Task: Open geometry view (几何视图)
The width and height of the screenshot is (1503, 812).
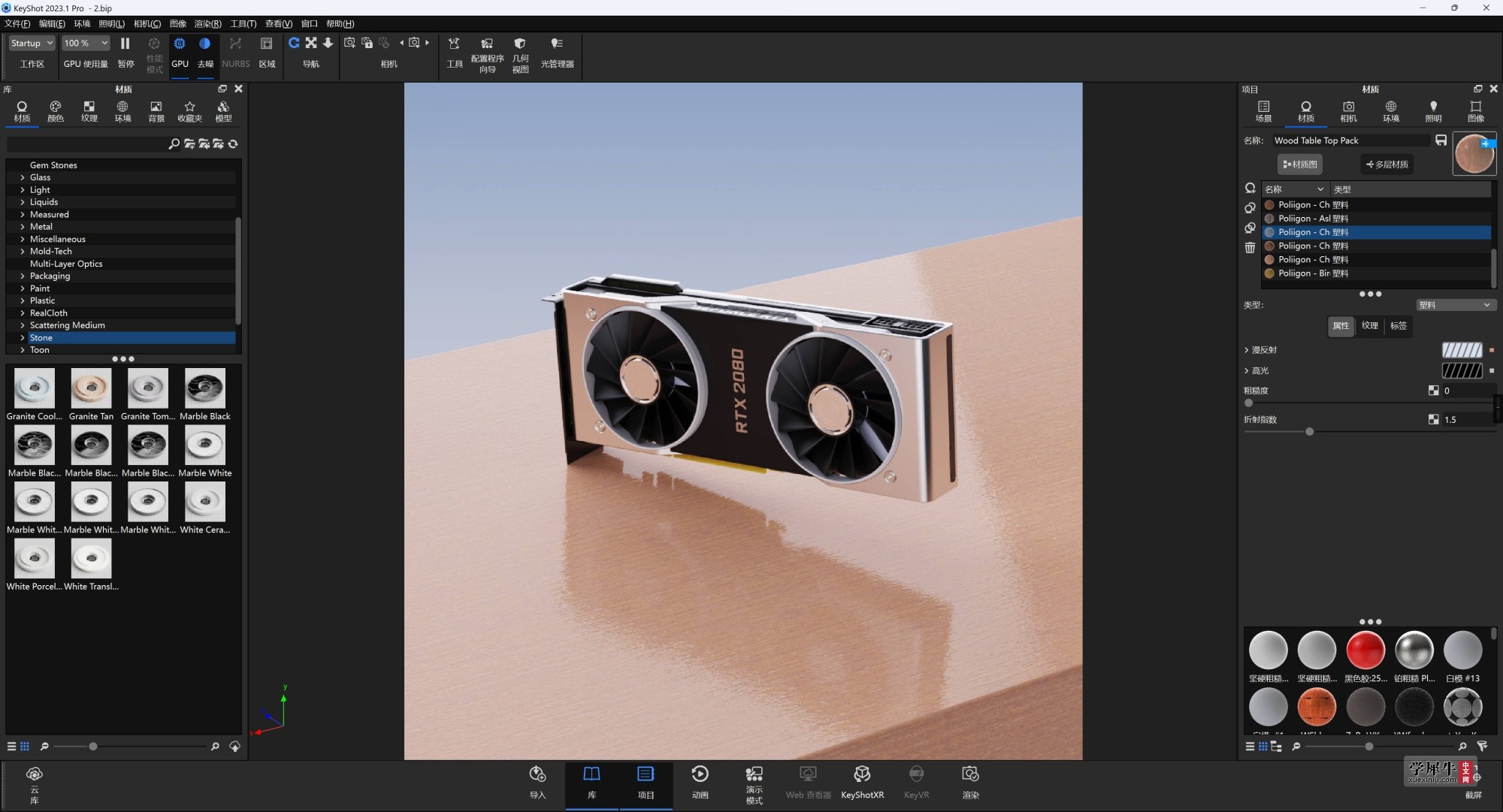Action: (520, 54)
